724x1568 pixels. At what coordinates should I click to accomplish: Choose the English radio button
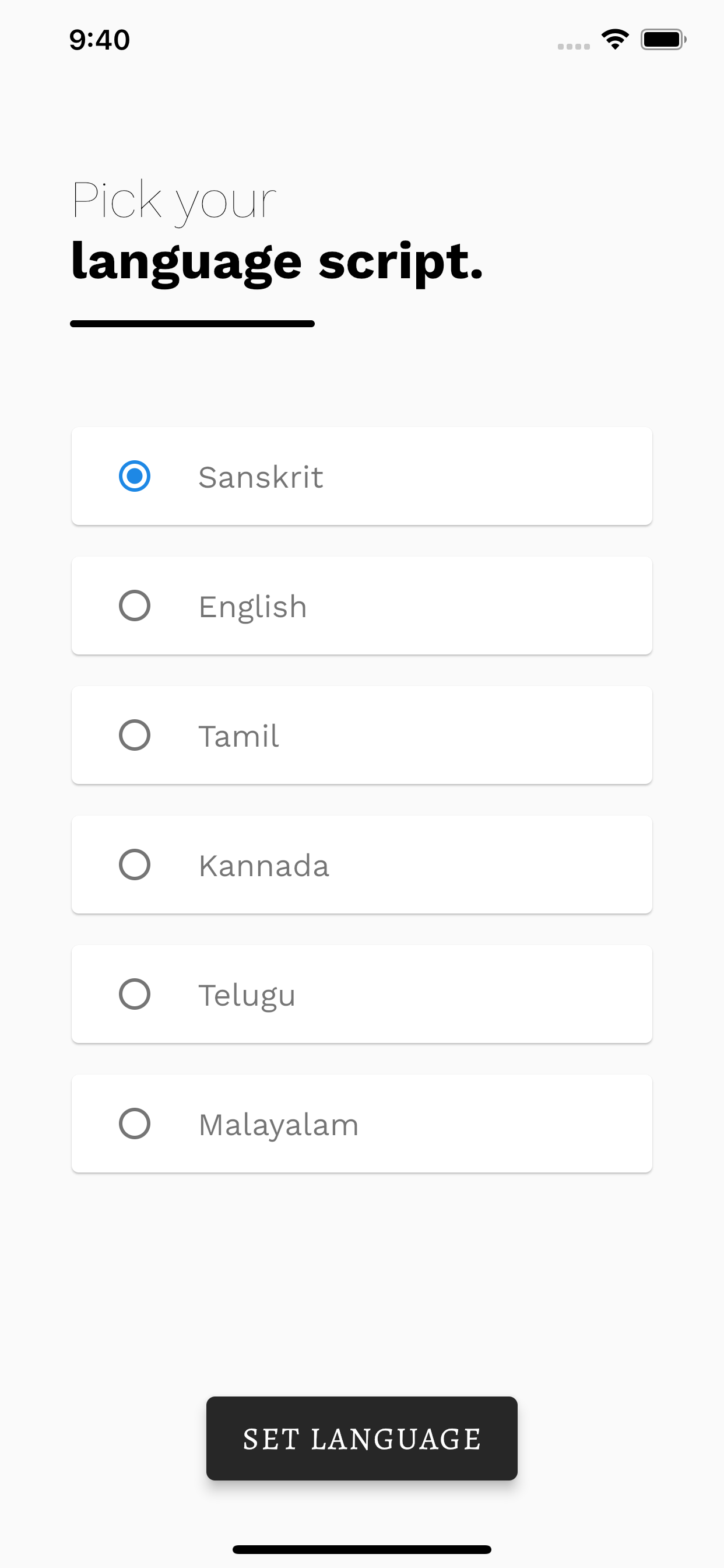click(x=135, y=605)
